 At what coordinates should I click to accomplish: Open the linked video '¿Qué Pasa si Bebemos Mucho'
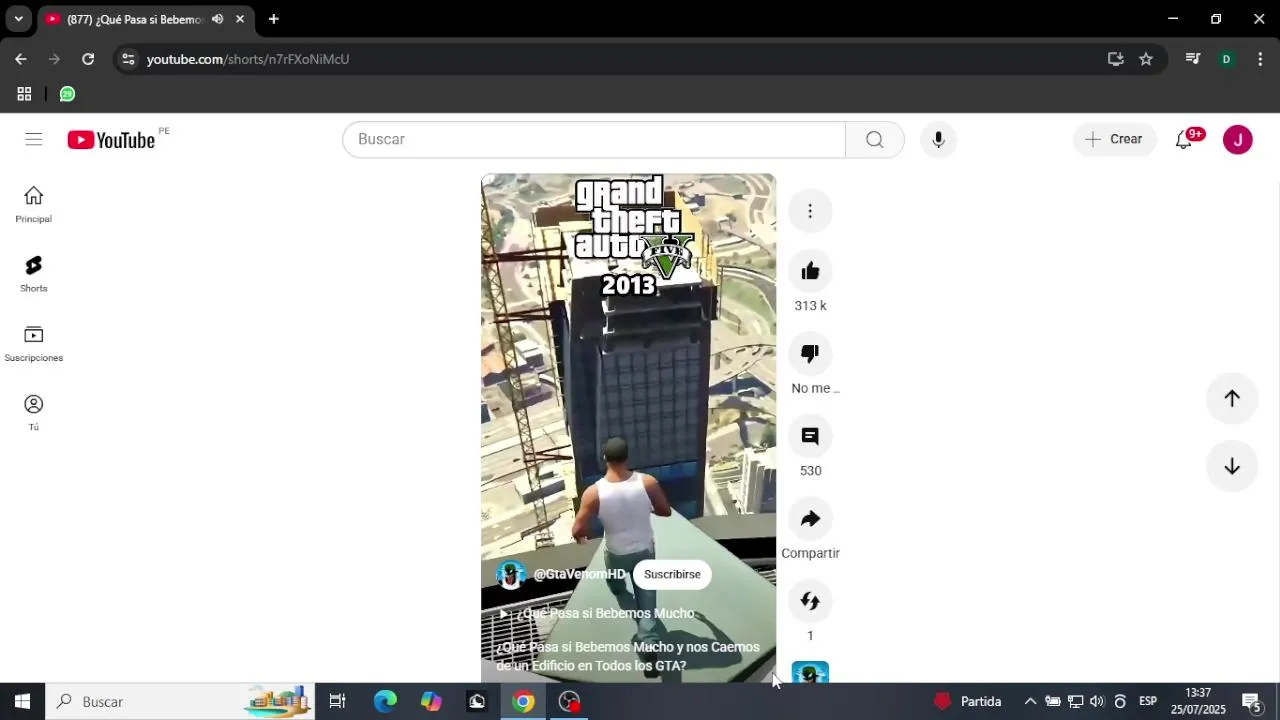(x=597, y=614)
